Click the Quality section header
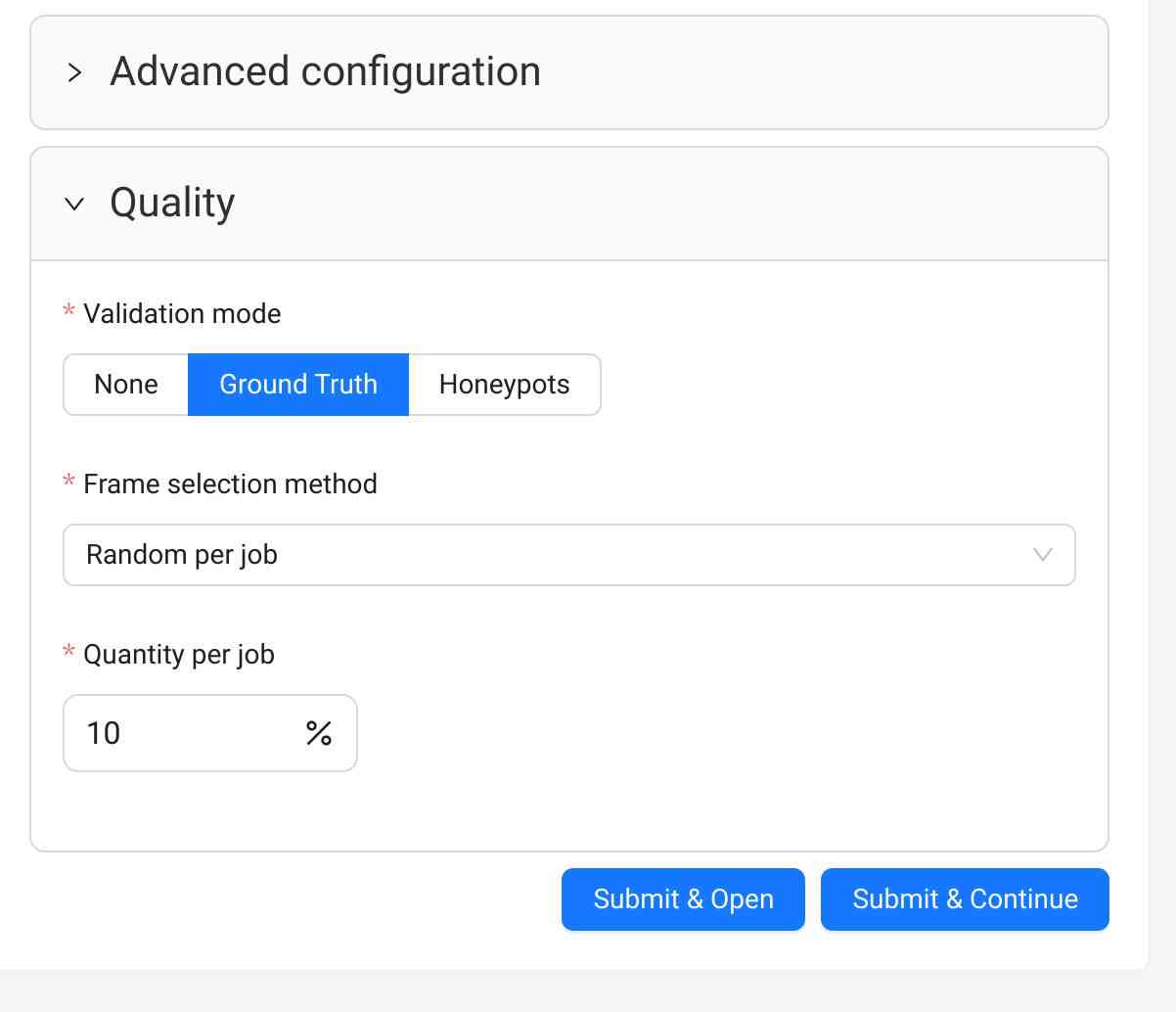 [x=171, y=203]
